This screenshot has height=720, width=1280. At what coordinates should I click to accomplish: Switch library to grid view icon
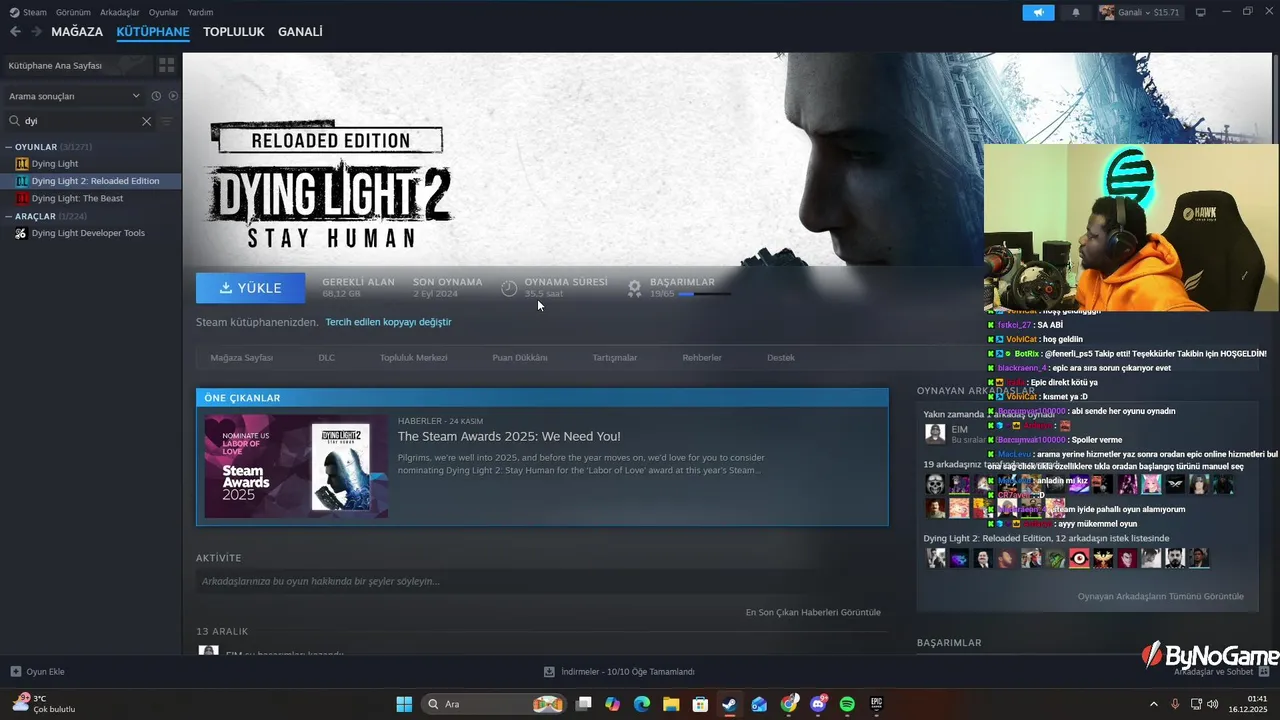point(166,65)
